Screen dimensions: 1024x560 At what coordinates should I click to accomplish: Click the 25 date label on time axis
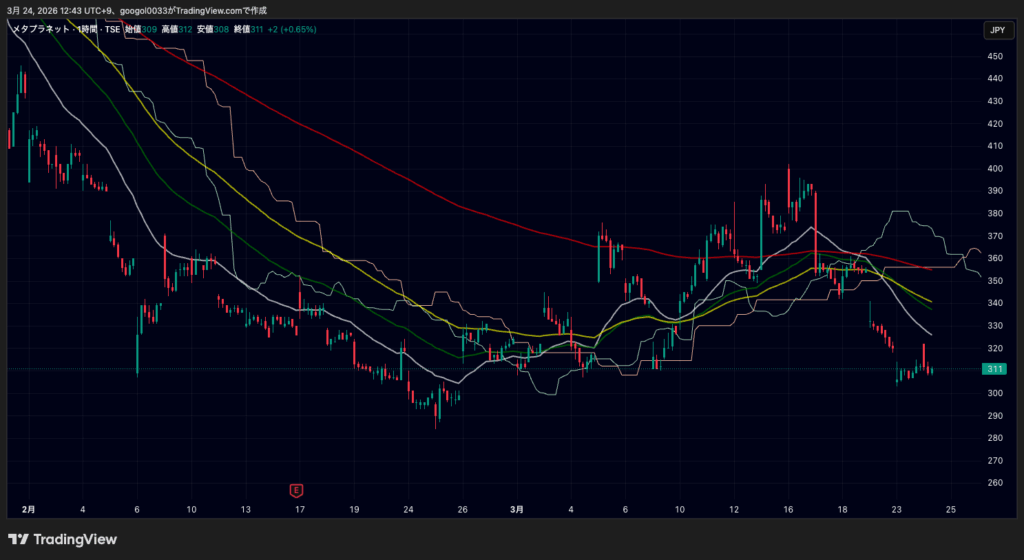point(951,510)
